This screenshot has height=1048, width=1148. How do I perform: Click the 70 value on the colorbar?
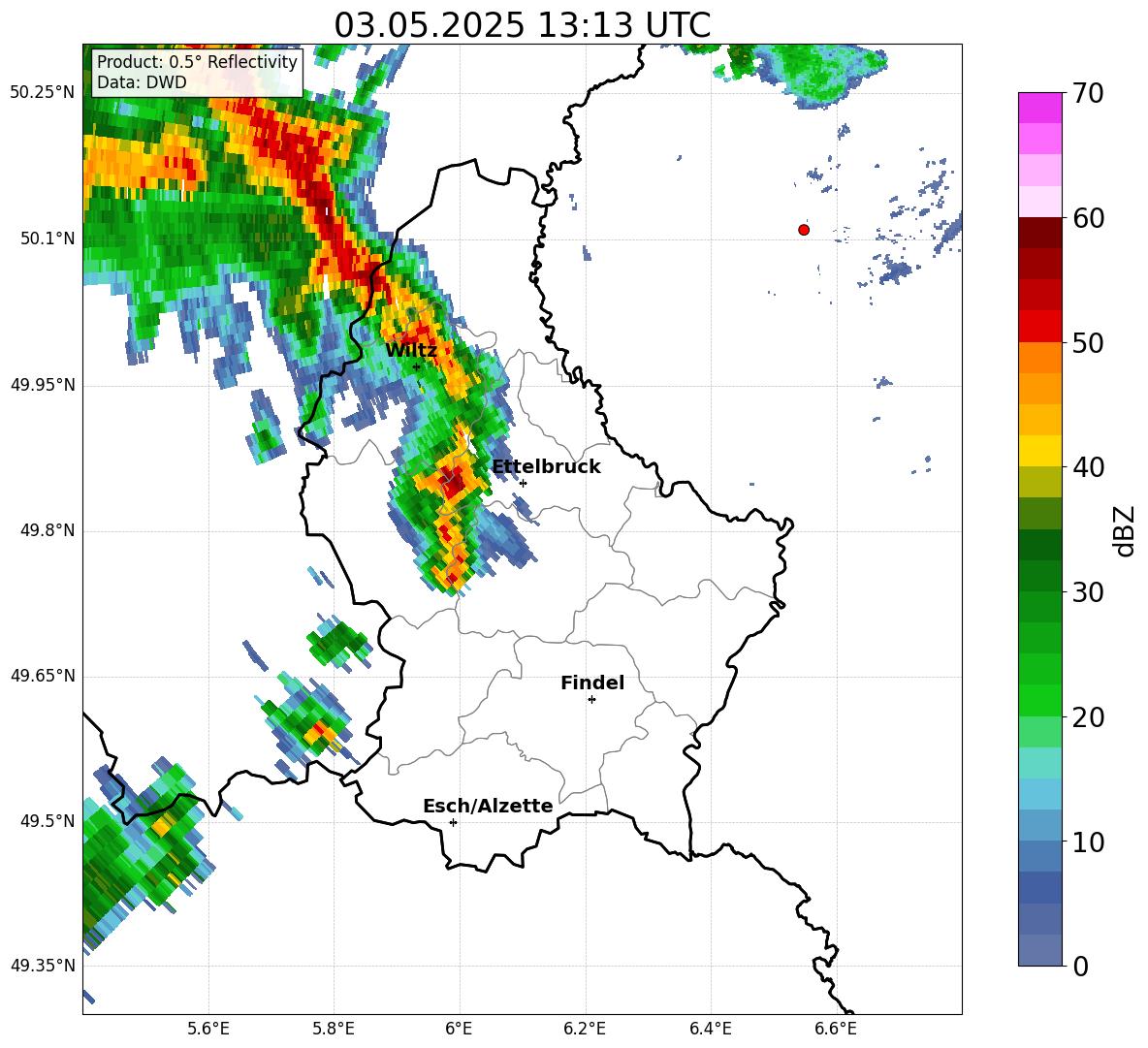[x=1089, y=93]
